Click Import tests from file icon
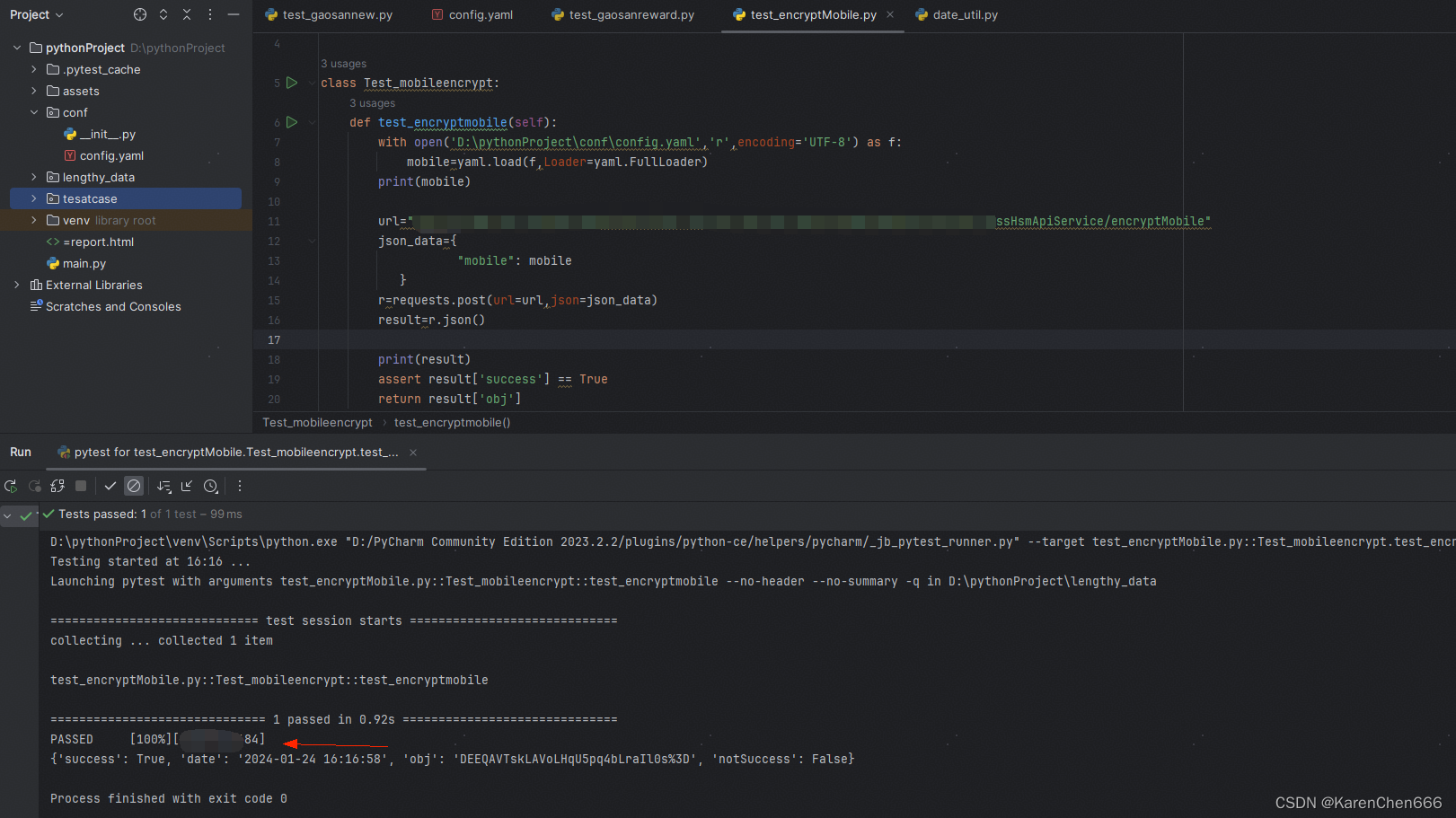The width and height of the screenshot is (1456, 818). pos(187,486)
